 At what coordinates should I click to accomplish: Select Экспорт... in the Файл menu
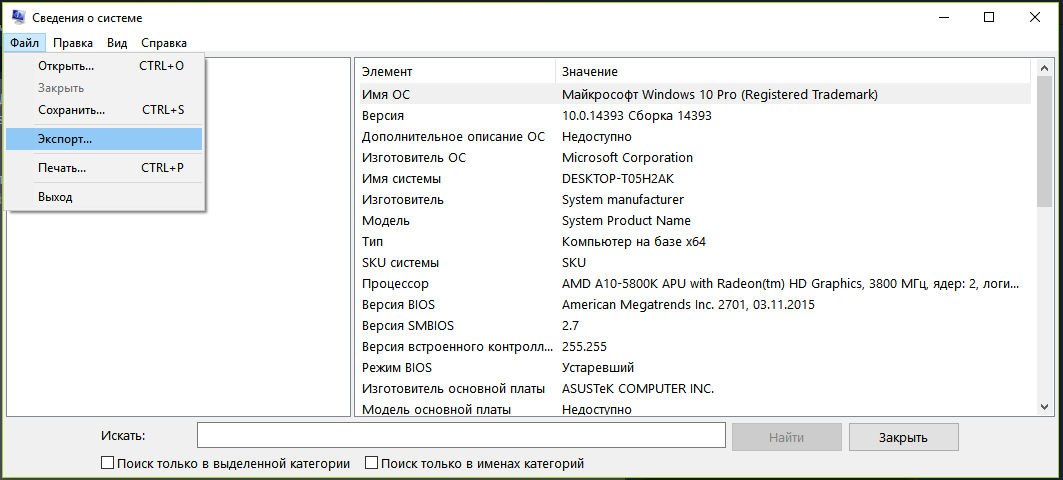104,139
